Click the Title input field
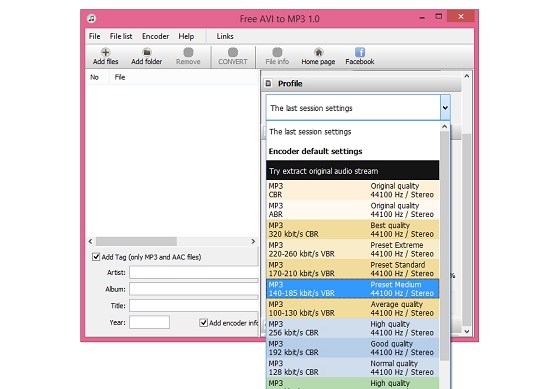Image resolution: width=550 pixels, height=389 pixels. tap(193, 306)
